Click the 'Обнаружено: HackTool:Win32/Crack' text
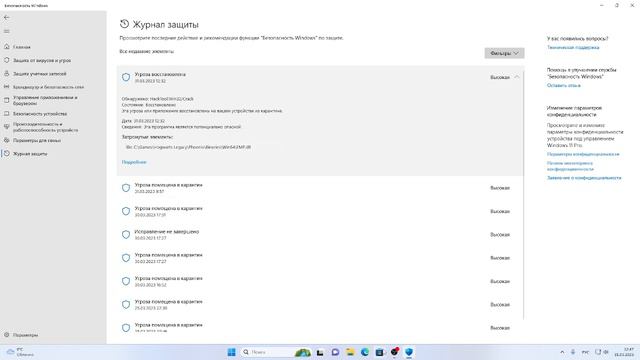This screenshot has height=360, width=640. point(158,99)
